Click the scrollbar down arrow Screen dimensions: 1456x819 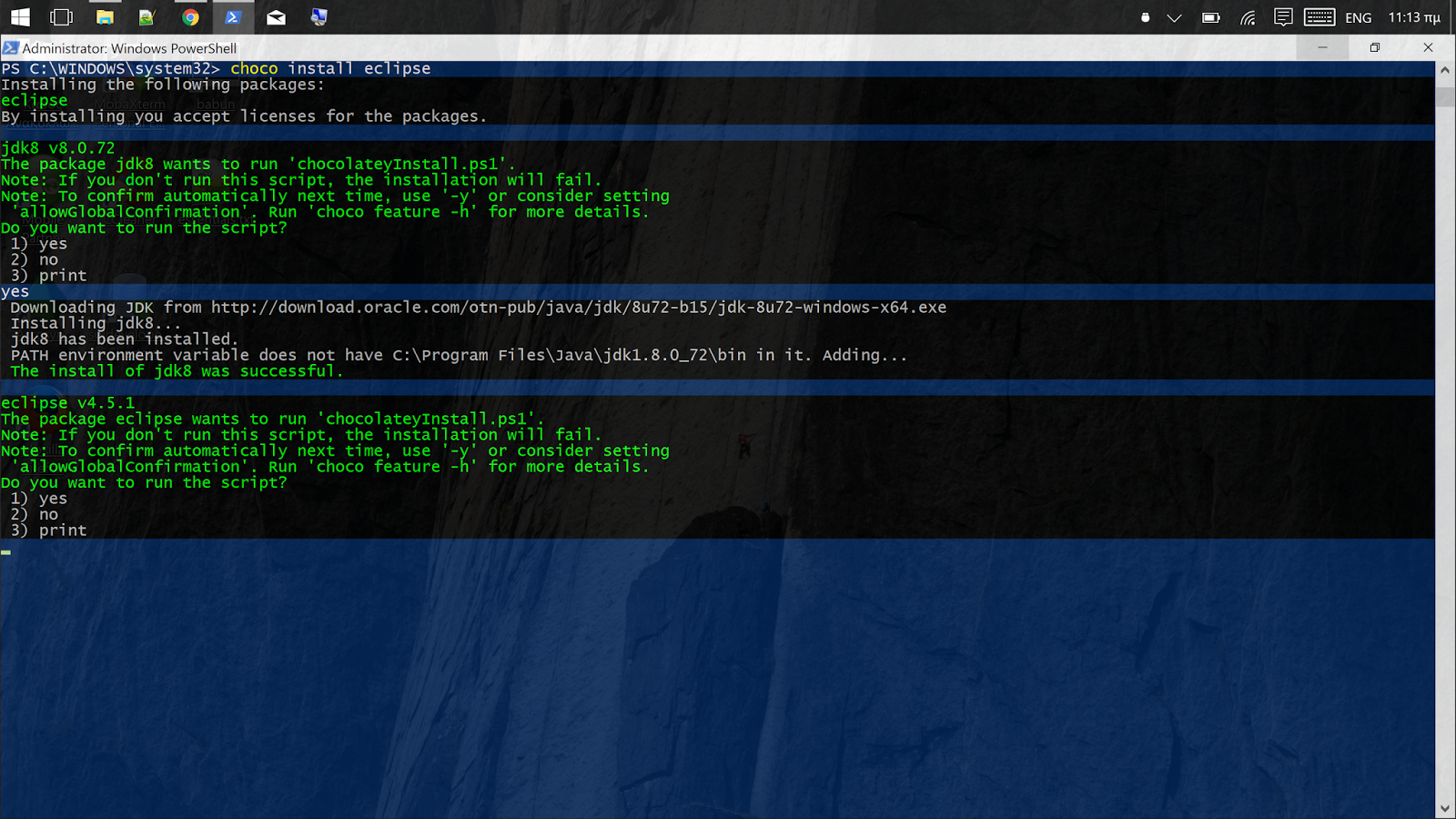click(1445, 809)
